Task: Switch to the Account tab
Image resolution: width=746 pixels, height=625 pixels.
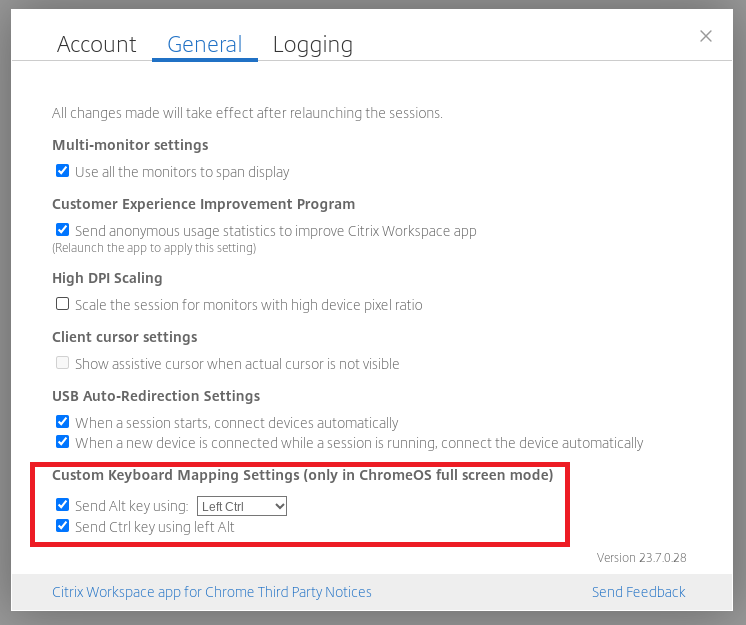Action: click(97, 45)
